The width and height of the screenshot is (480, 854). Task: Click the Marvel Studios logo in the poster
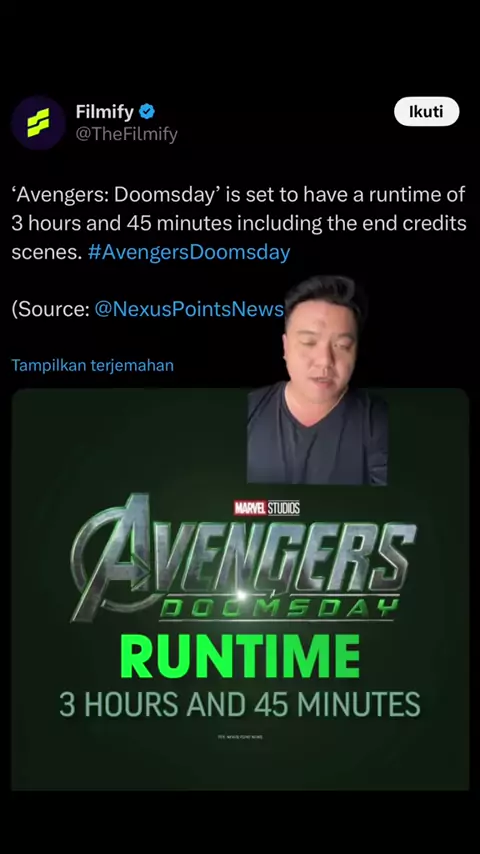[x=267, y=508]
